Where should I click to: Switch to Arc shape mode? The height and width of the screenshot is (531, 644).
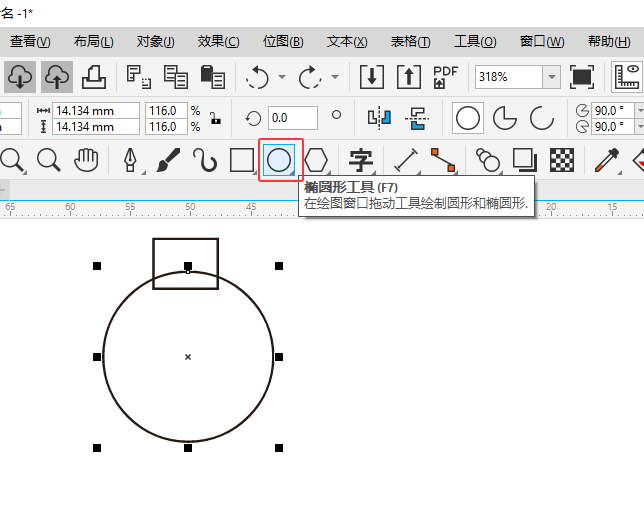coord(542,118)
